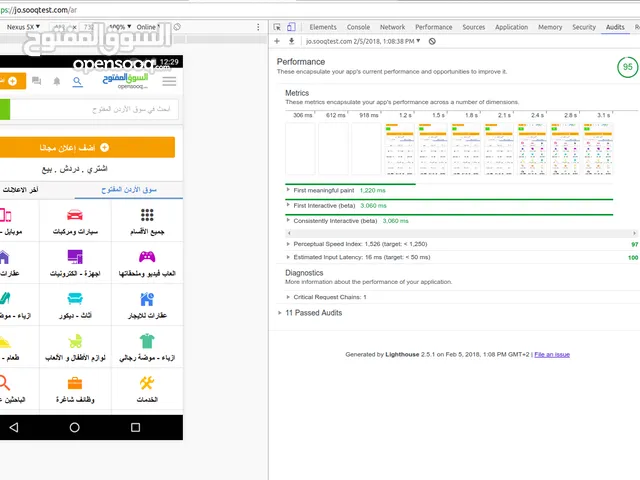Screen dimensions: 640x480
Task: Click the inspect element cursor icon
Action: pos(277,27)
